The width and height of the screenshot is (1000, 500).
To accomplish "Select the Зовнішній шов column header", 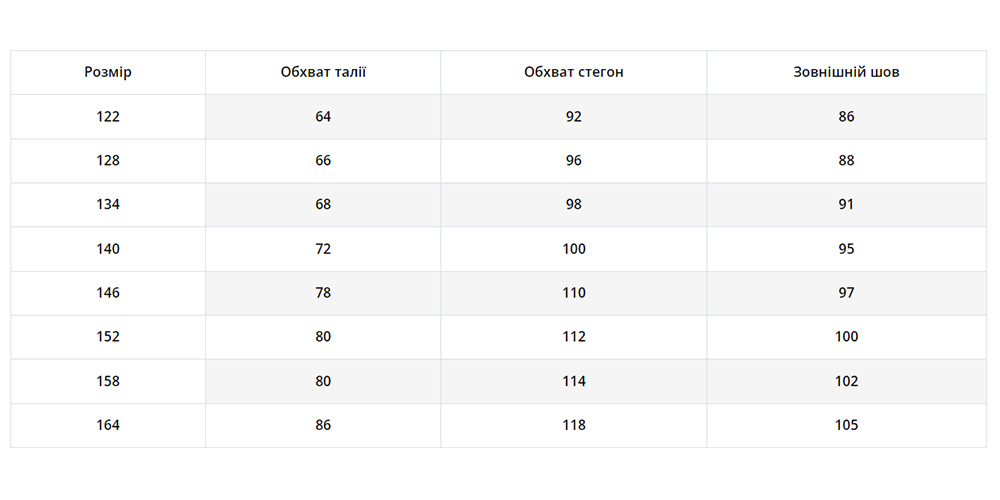I will click(x=846, y=72).
